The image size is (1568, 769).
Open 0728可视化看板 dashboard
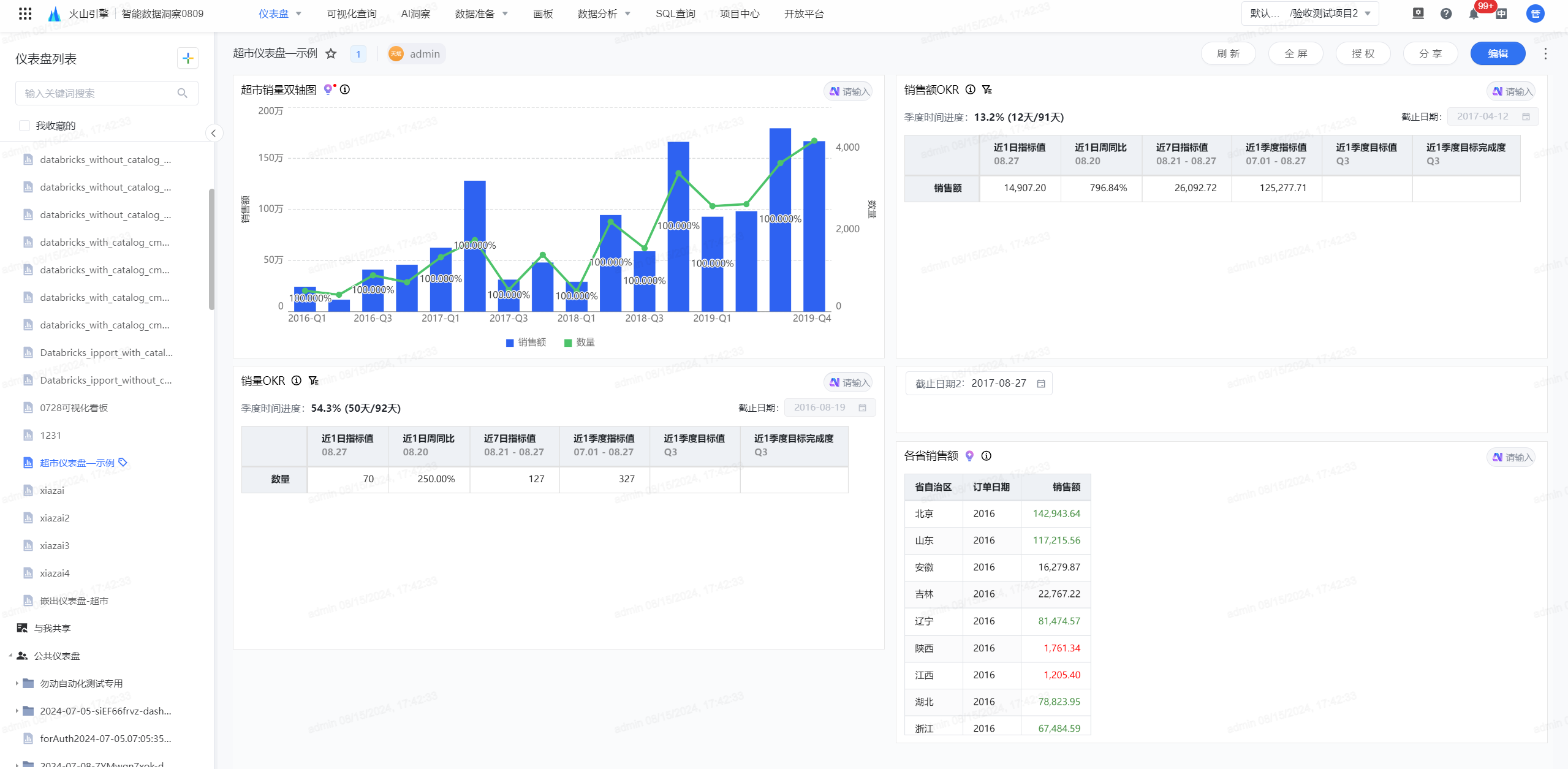click(x=74, y=407)
